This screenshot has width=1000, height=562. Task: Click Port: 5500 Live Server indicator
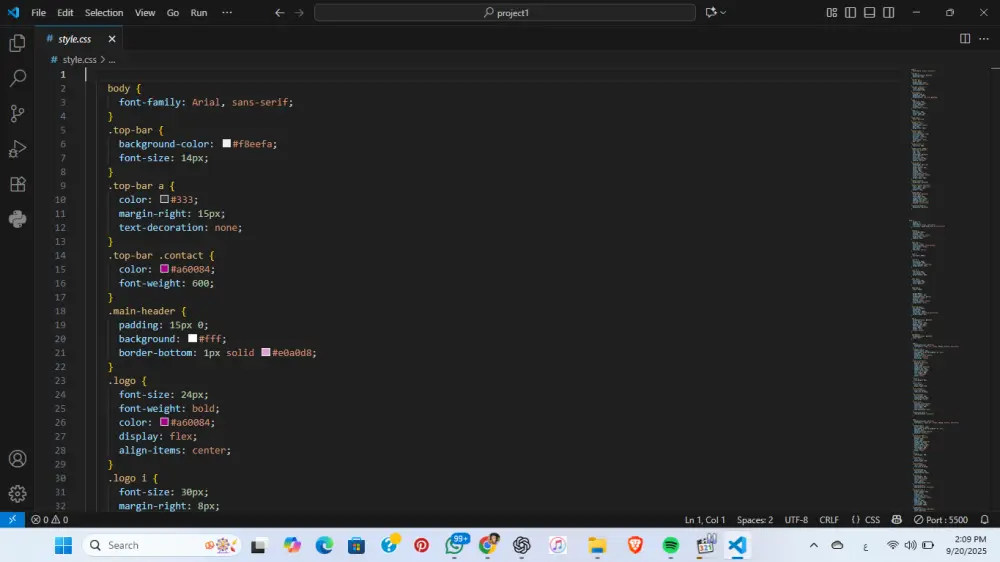(941, 519)
